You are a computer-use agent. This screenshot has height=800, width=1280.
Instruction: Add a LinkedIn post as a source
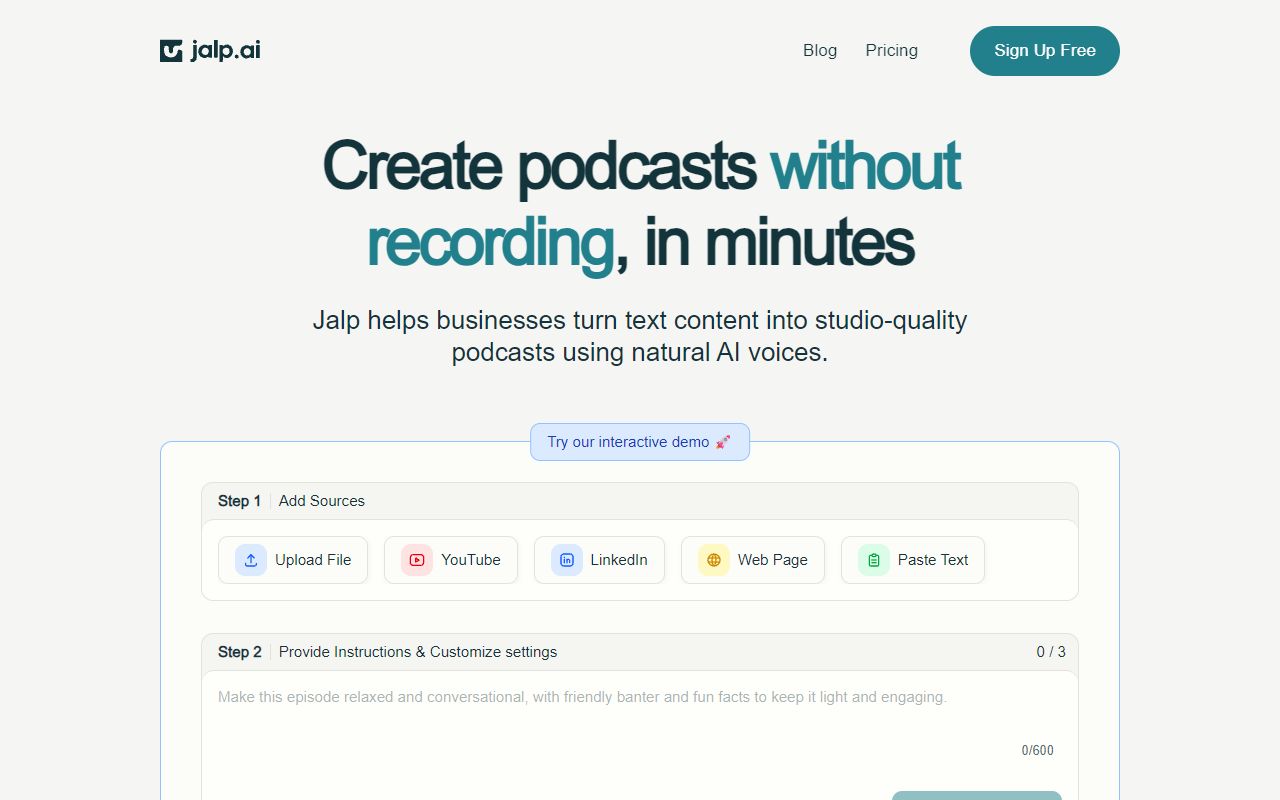pos(599,560)
